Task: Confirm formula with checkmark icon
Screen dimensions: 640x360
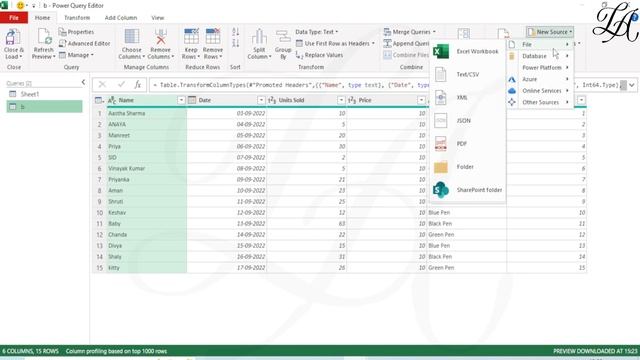Action: click(x=121, y=84)
